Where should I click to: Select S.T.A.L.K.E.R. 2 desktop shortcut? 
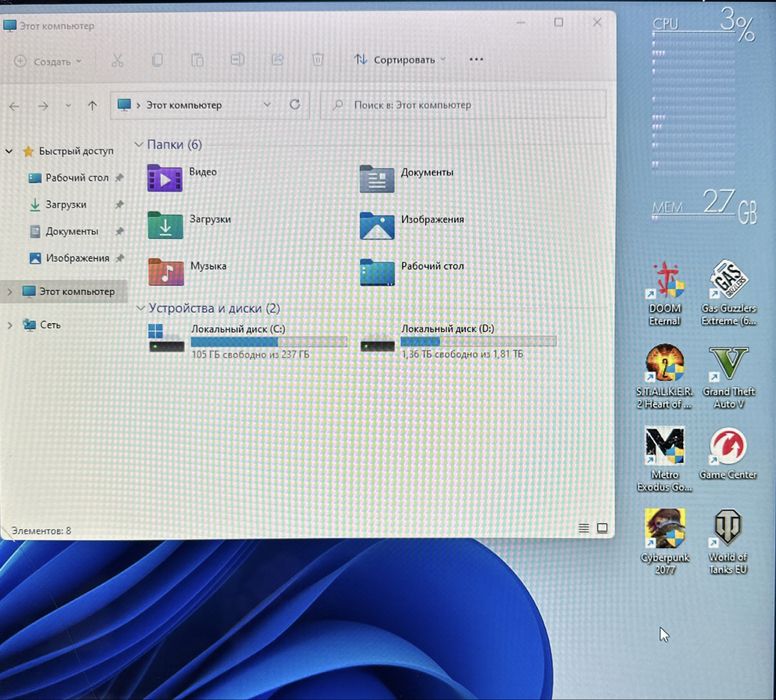tap(665, 377)
